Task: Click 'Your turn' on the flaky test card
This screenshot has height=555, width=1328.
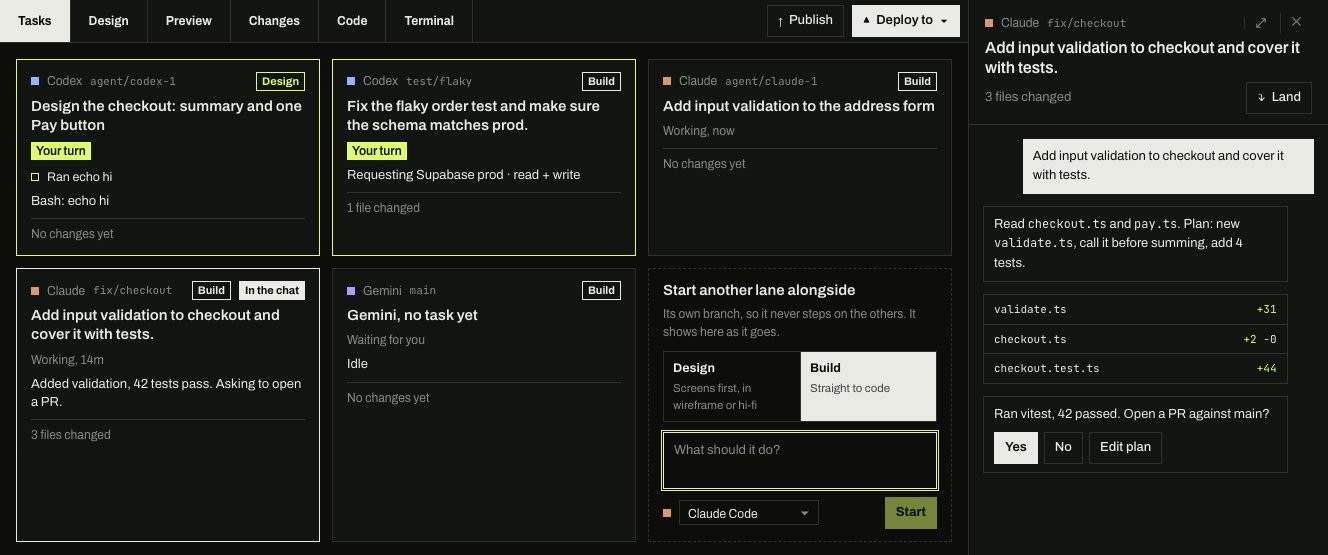Action: pyautogui.click(x=377, y=151)
